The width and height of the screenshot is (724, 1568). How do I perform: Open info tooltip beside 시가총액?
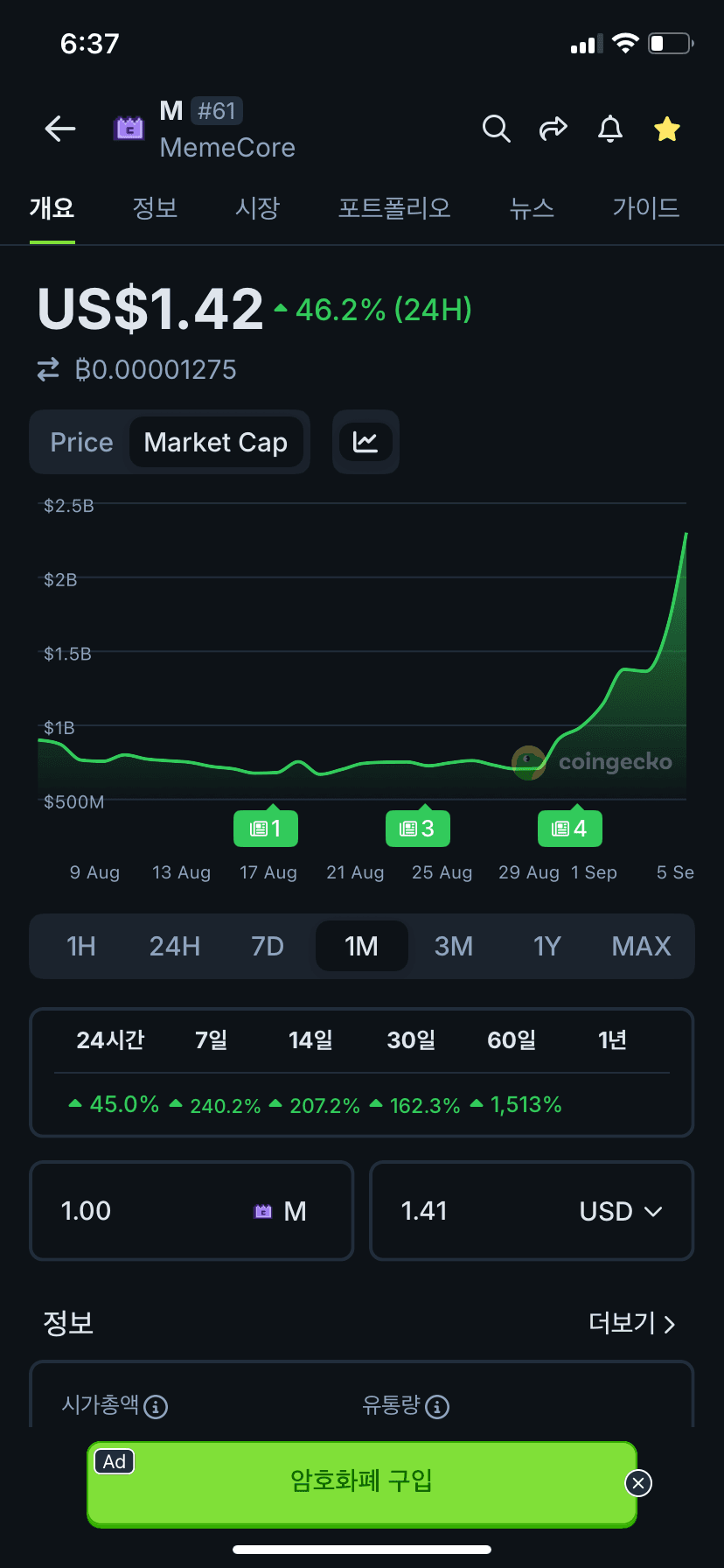pyautogui.click(x=156, y=1407)
